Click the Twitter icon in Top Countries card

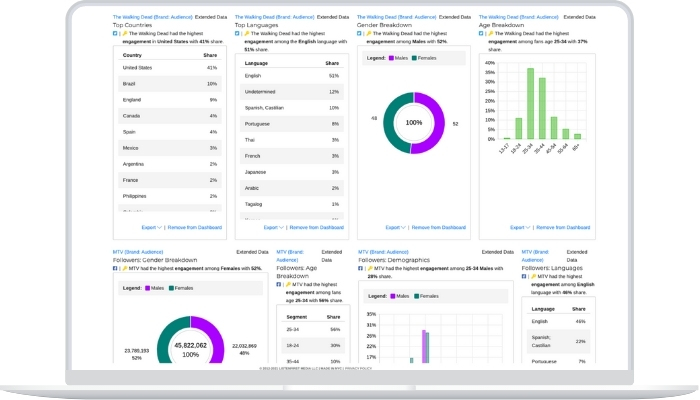point(115,33)
